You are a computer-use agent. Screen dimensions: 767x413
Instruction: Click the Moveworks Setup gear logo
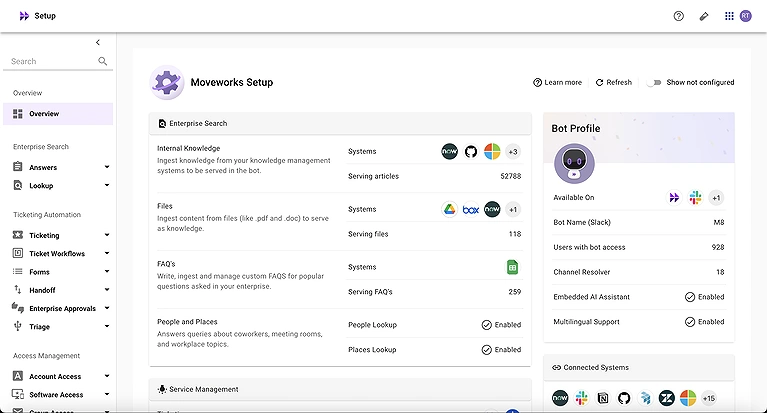[x=167, y=82]
